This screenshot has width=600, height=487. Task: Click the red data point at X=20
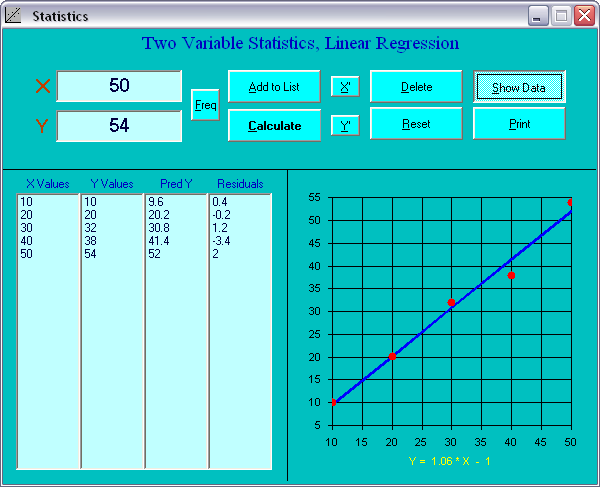(x=392, y=357)
